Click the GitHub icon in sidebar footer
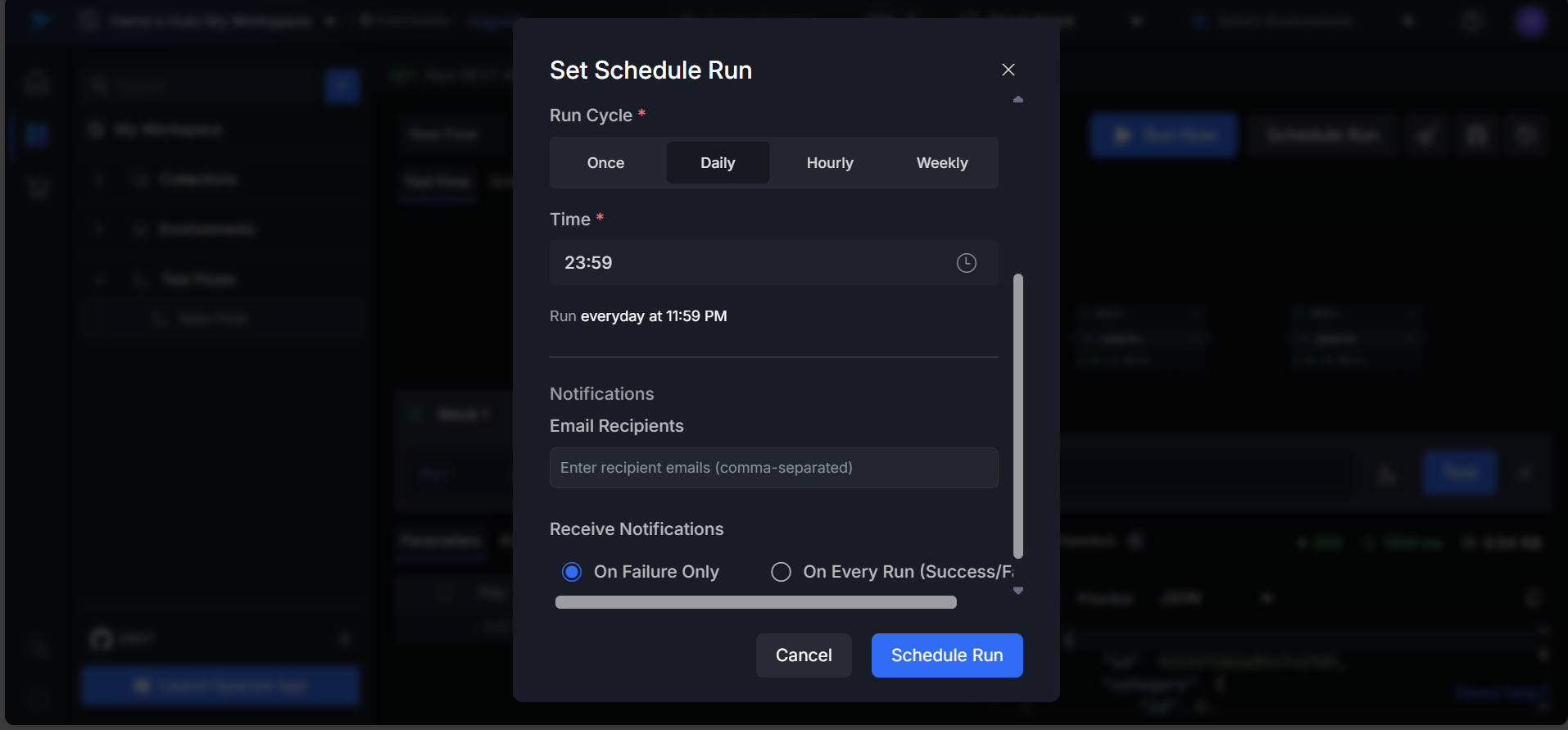 coord(102,638)
